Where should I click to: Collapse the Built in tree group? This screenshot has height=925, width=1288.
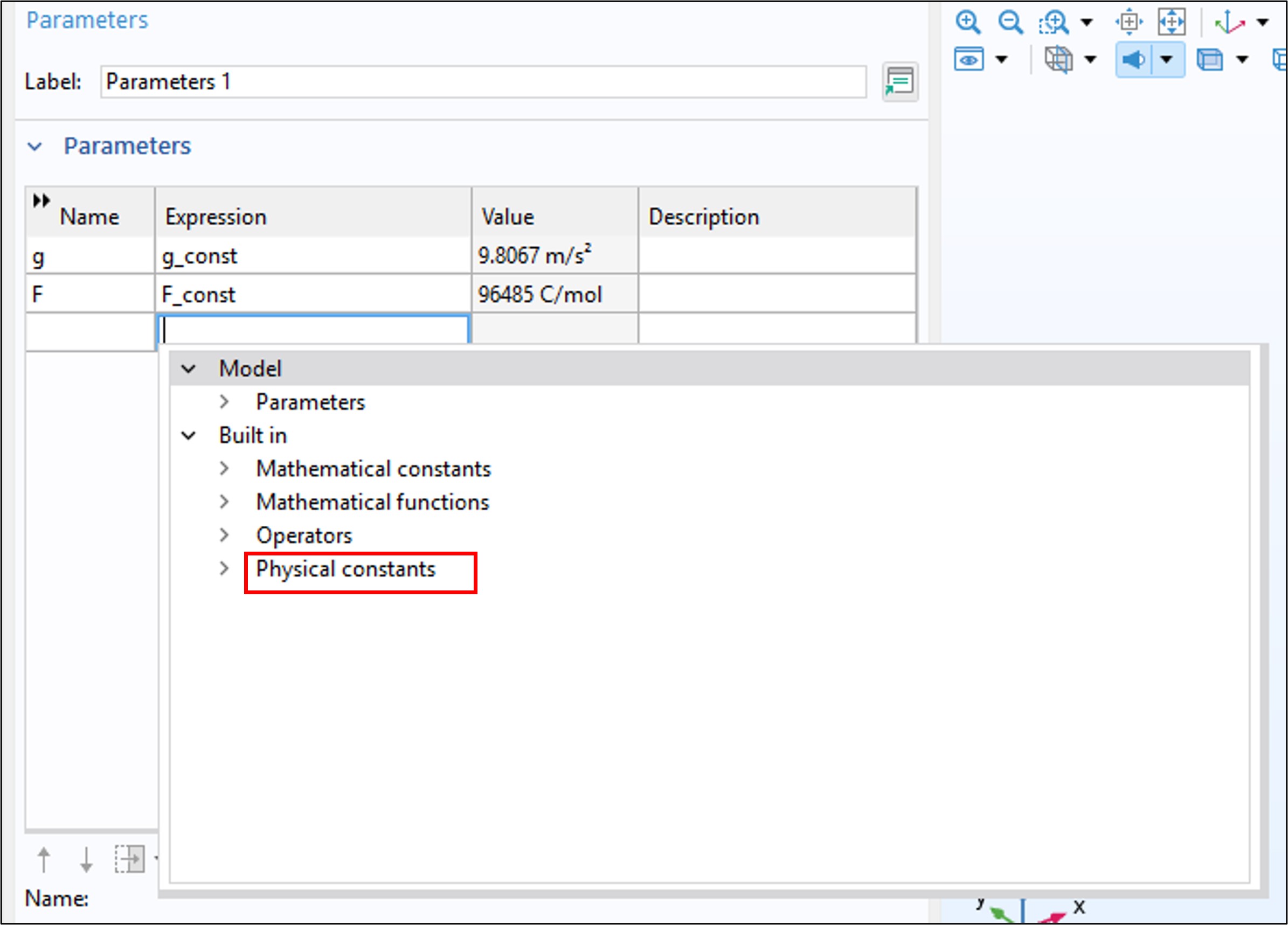click(189, 436)
